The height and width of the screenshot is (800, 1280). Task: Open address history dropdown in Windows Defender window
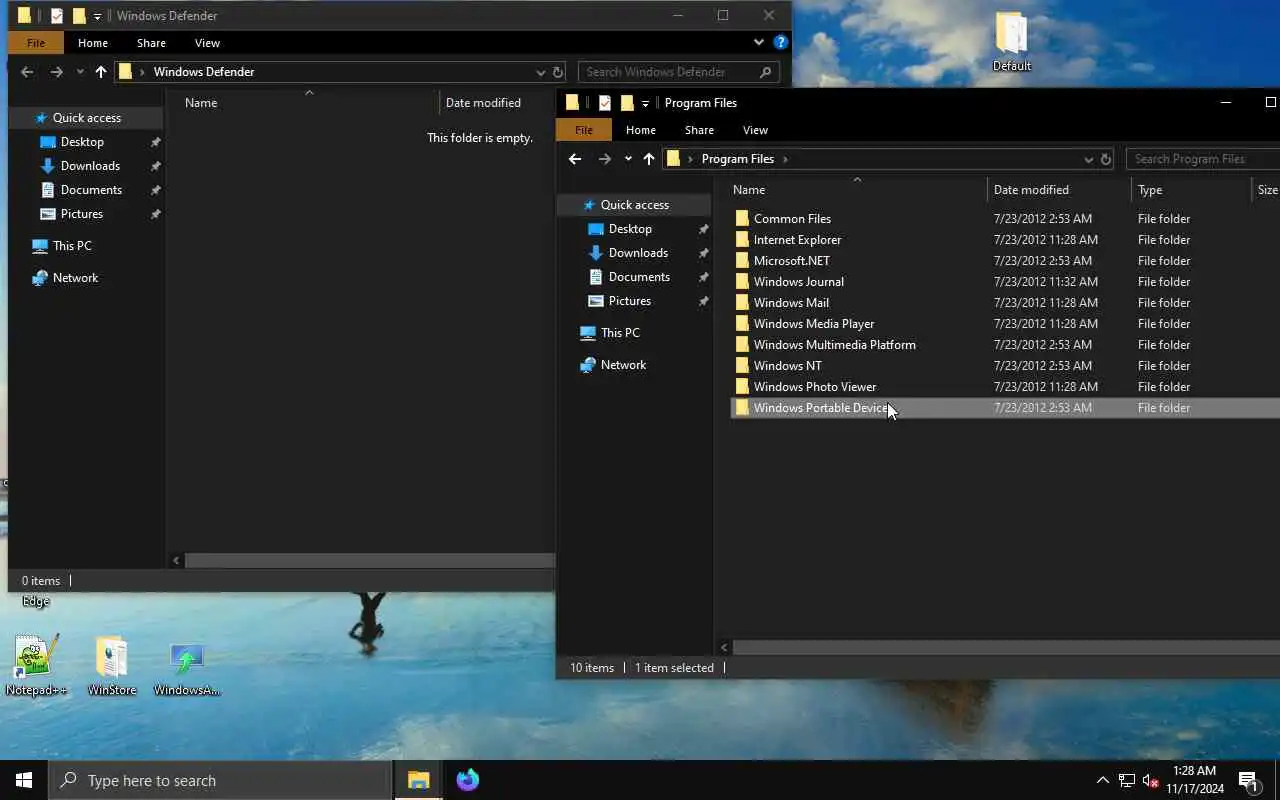point(541,72)
